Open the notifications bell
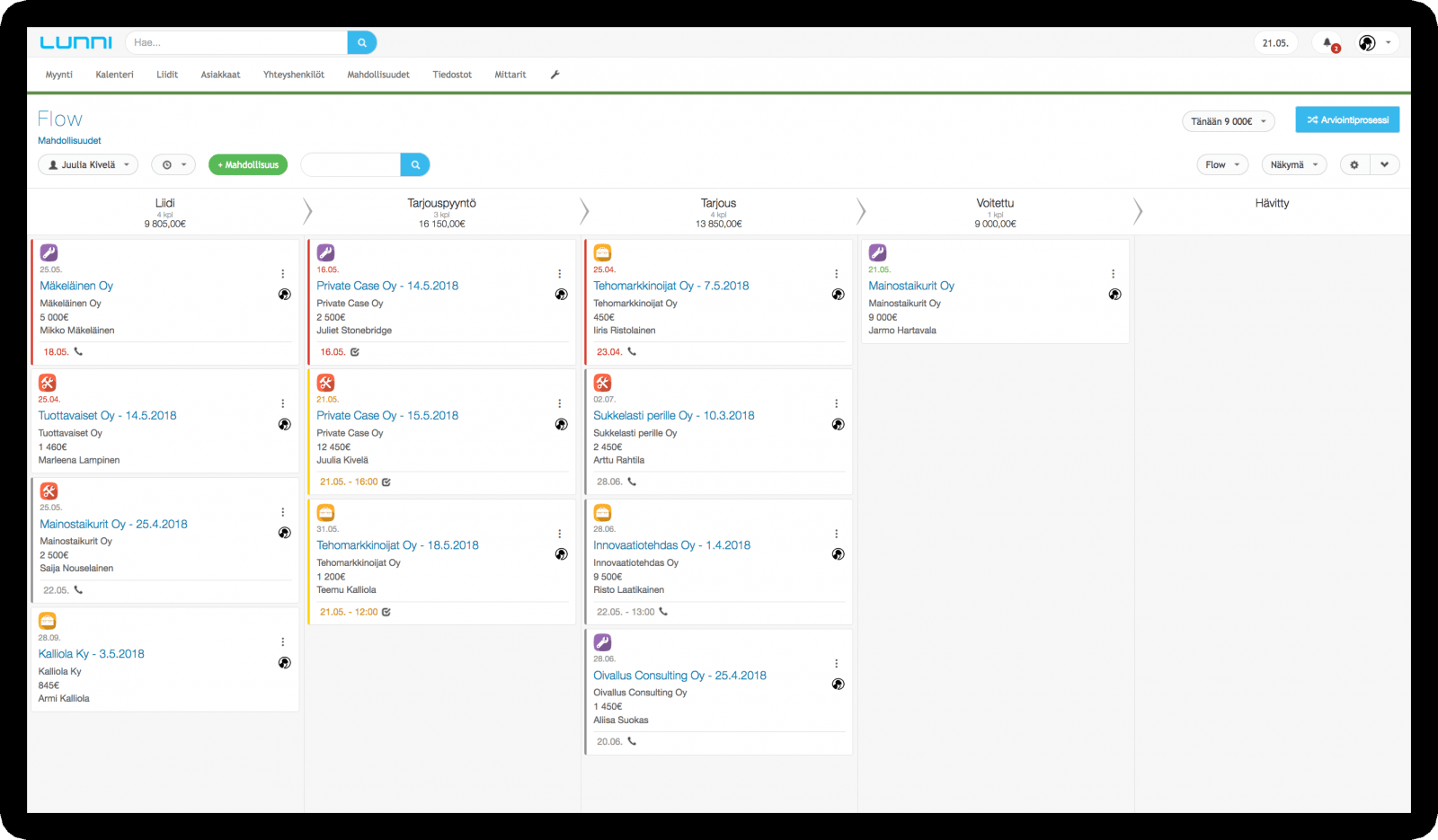1438x840 pixels. click(1327, 43)
